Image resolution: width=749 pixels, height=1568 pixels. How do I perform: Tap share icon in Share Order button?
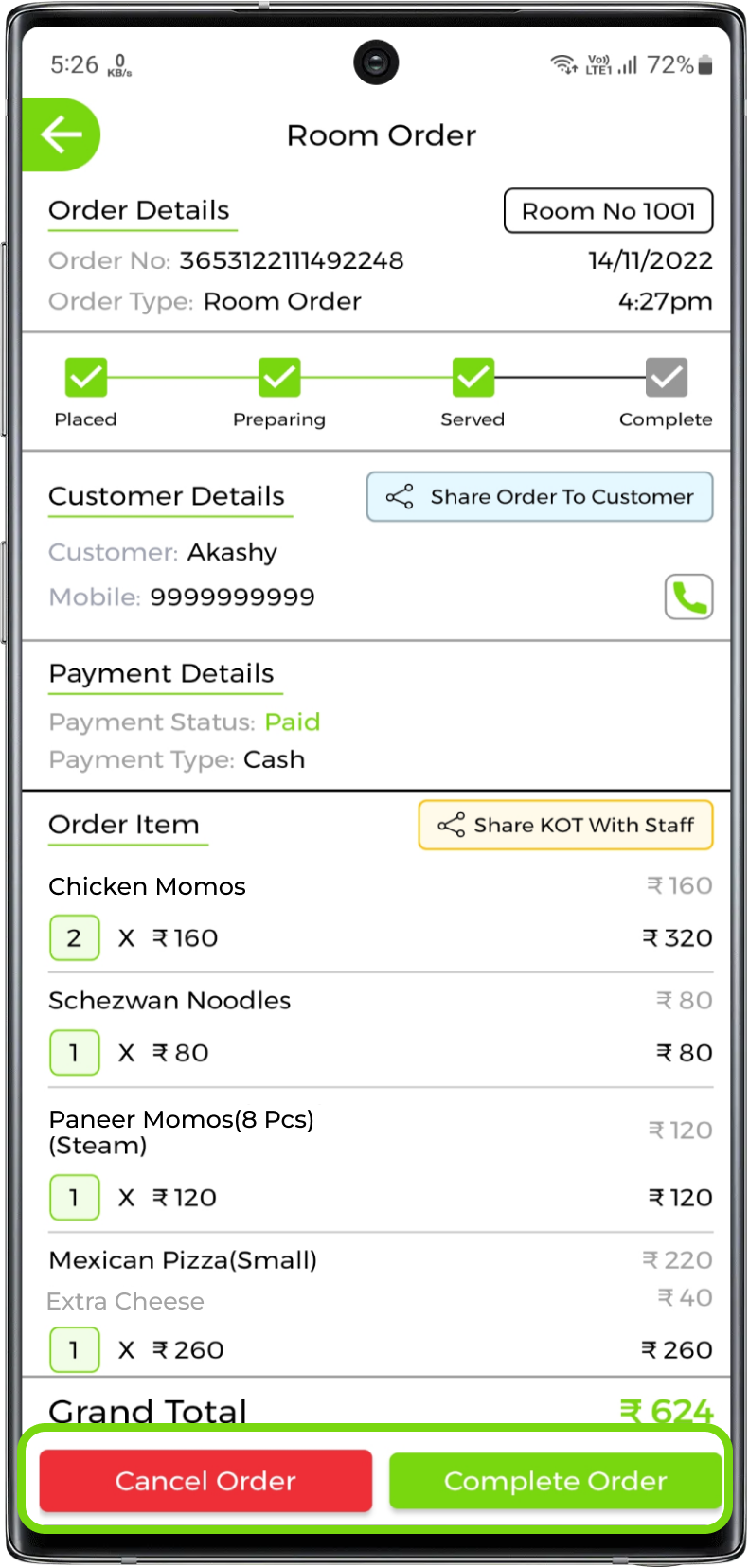(x=400, y=497)
